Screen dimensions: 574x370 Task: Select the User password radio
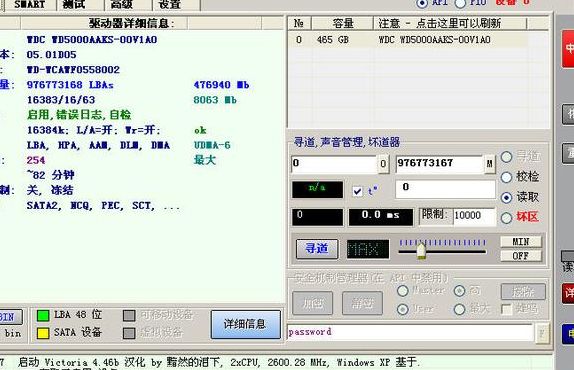pos(403,309)
